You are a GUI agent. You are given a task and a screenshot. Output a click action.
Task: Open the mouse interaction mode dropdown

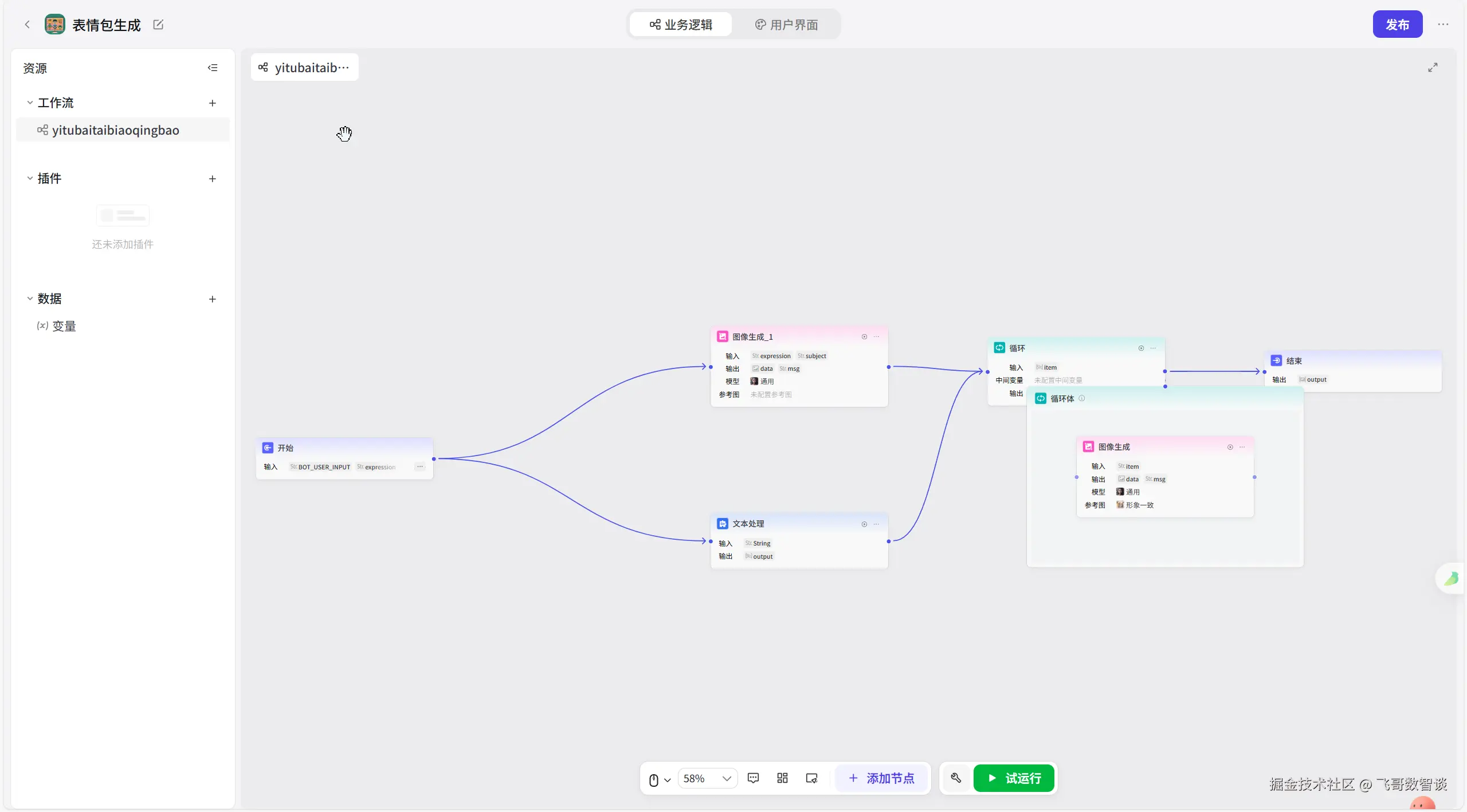click(x=660, y=779)
